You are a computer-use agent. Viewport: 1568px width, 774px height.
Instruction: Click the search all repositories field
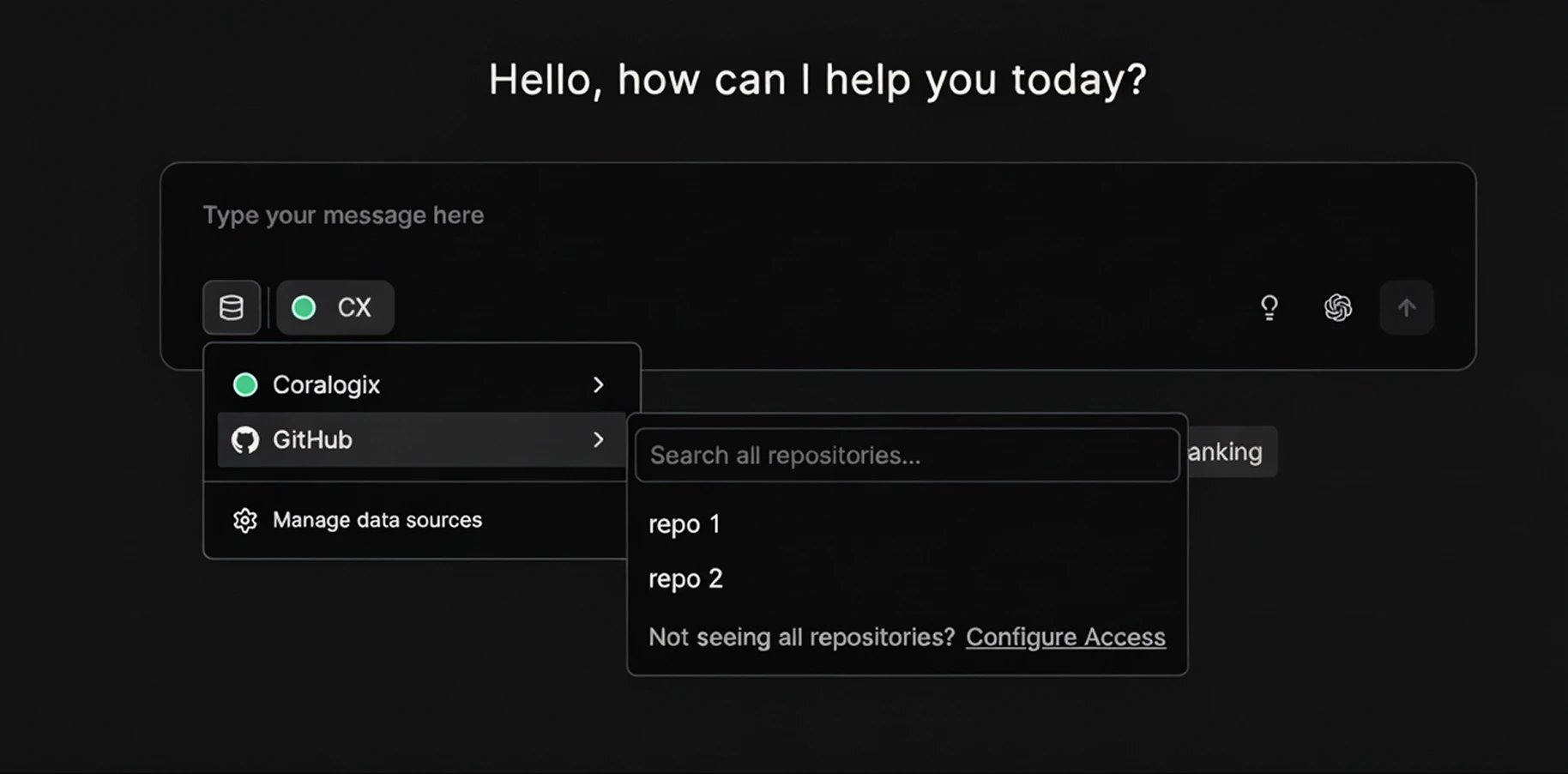pyautogui.click(x=907, y=455)
